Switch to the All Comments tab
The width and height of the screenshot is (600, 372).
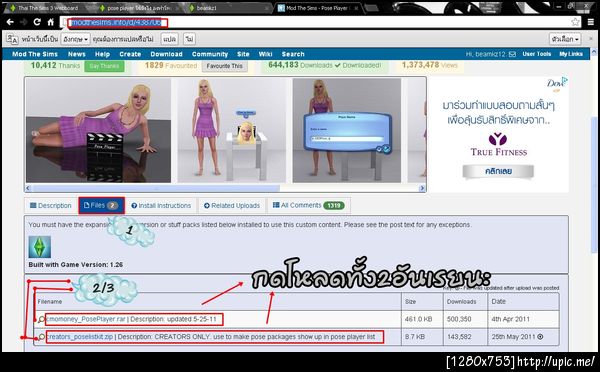[x=308, y=206]
